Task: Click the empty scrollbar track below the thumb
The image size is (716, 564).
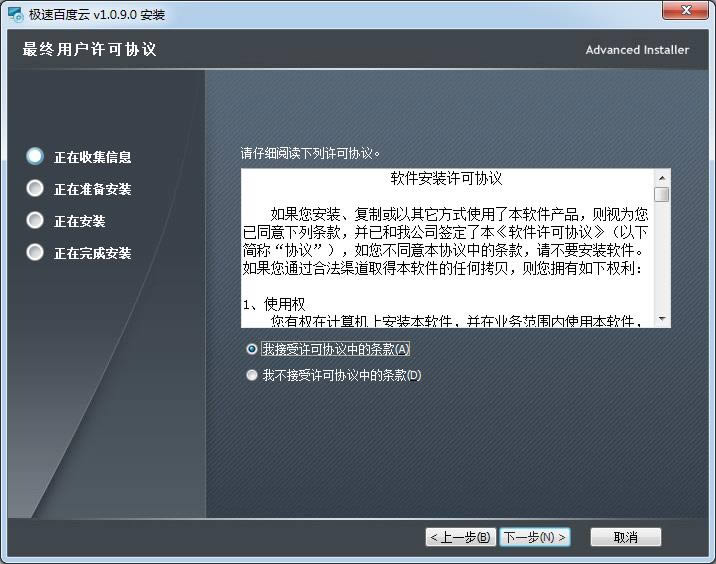Action: (662, 260)
